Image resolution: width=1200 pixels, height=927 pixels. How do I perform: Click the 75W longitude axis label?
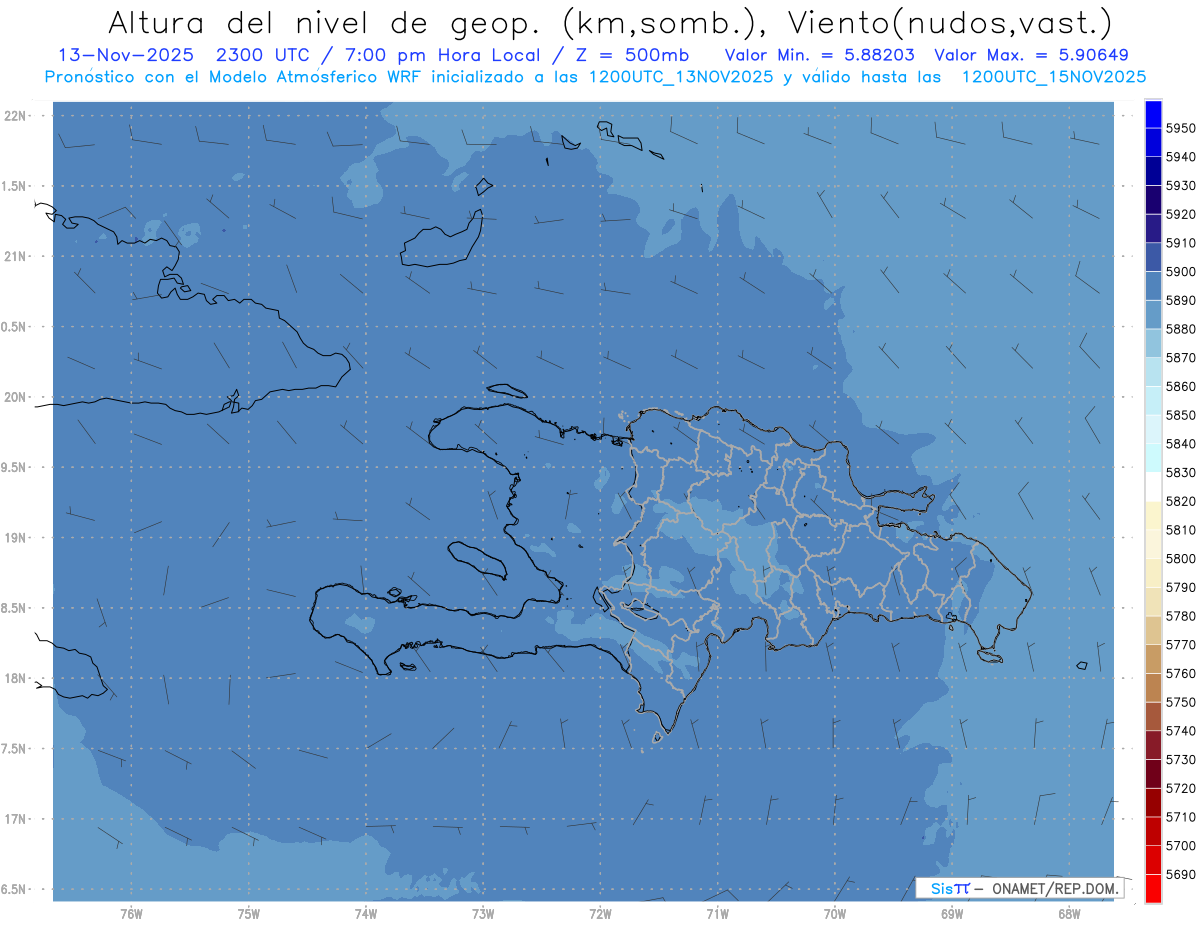point(249,913)
